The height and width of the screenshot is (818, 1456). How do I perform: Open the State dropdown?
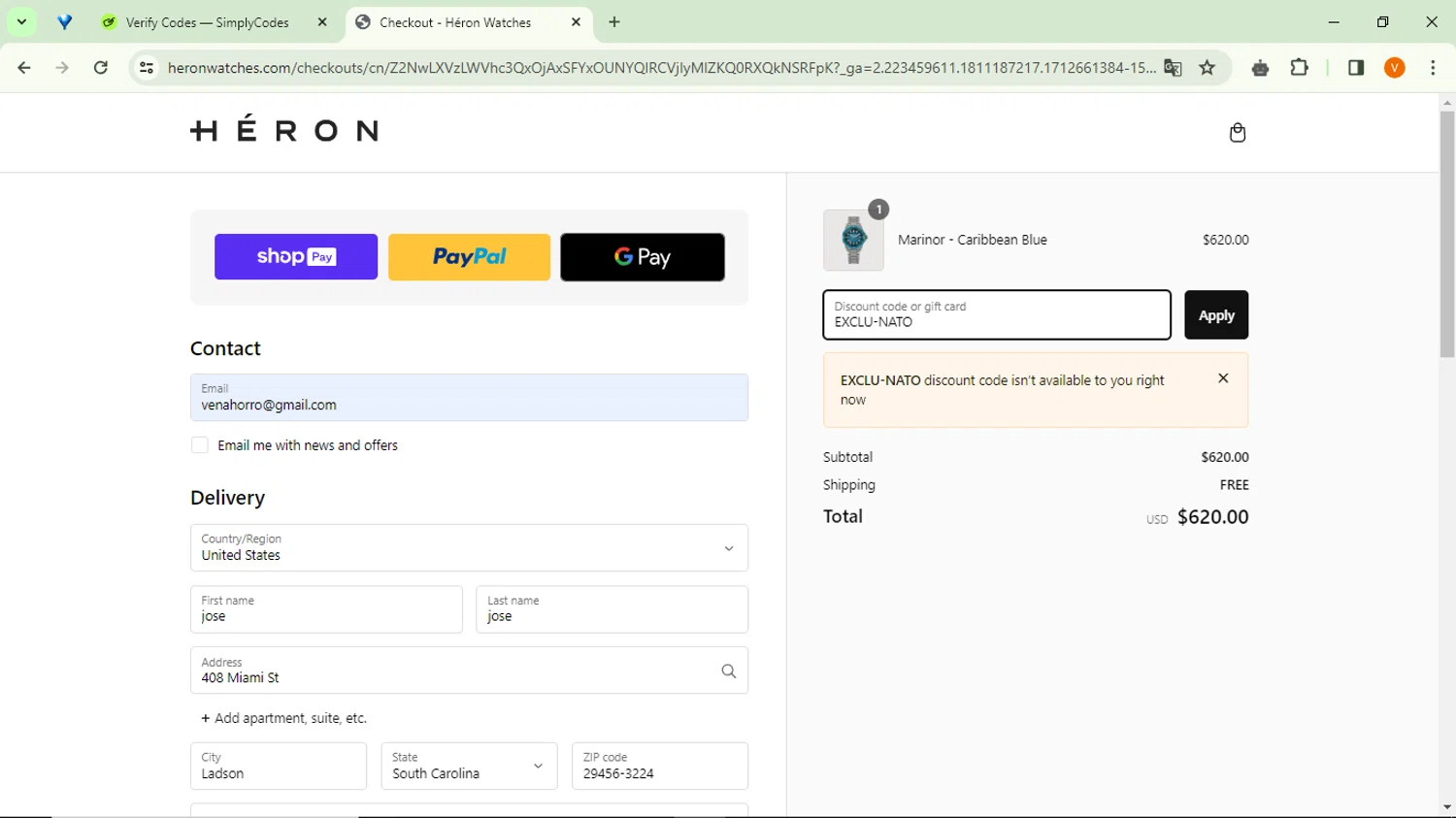point(469,767)
